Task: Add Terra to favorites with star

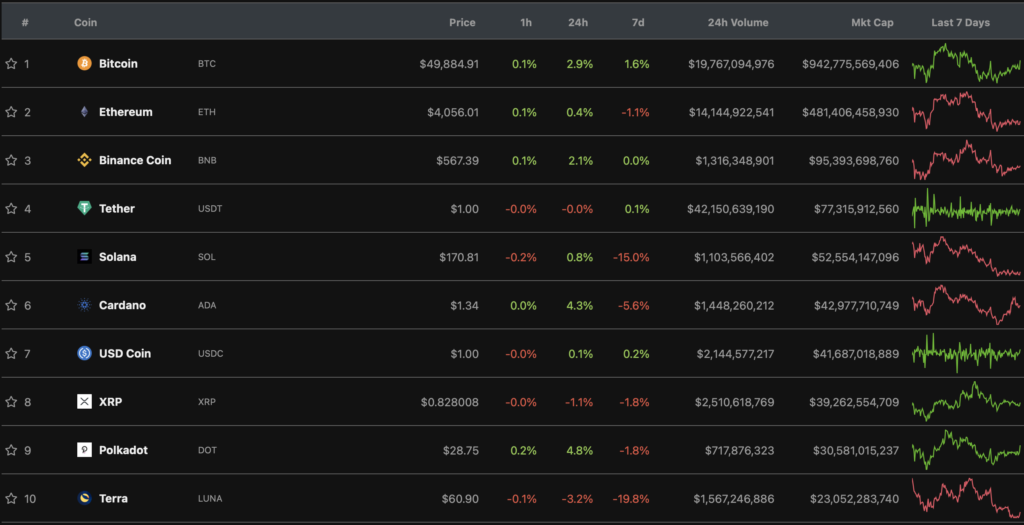Action: coord(11,498)
